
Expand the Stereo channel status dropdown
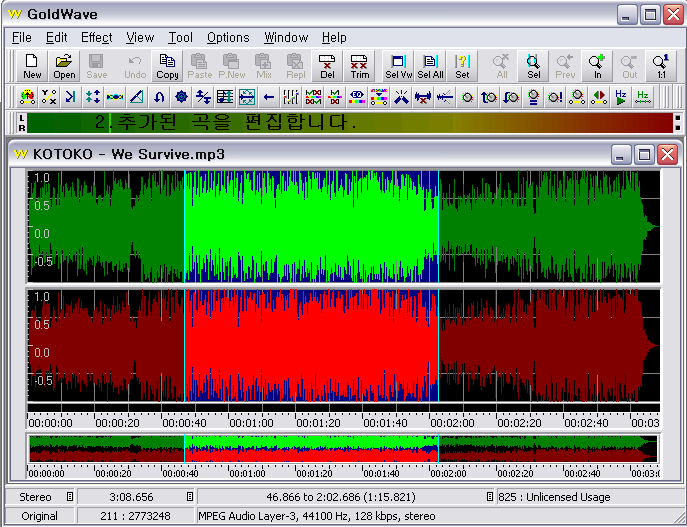tap(69, 497)
